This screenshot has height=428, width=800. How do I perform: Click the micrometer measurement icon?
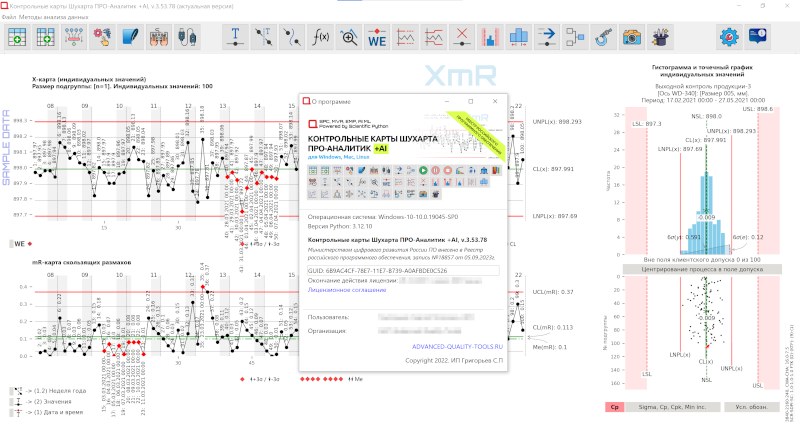click(604, 37)
